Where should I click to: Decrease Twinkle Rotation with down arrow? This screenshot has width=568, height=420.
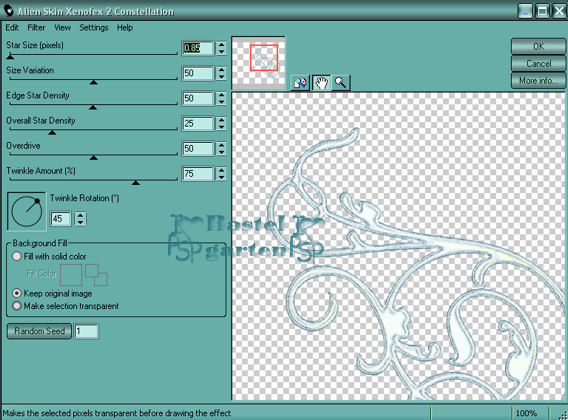[x=80, y=223]
